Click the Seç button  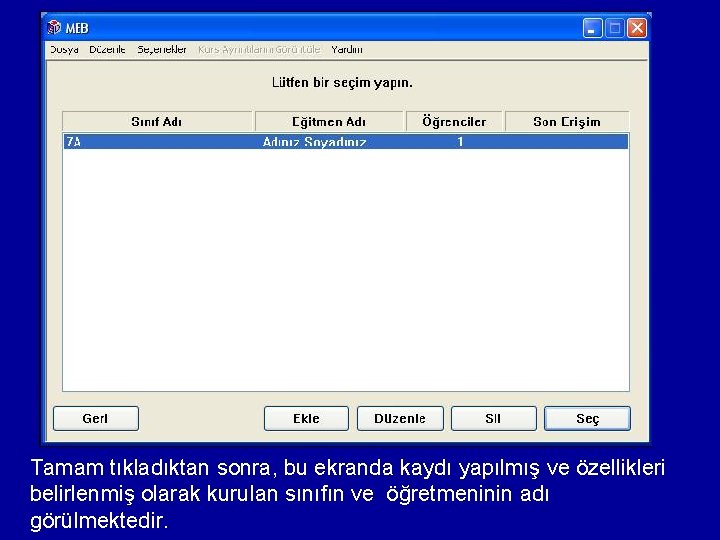click(x=587, y=418)
